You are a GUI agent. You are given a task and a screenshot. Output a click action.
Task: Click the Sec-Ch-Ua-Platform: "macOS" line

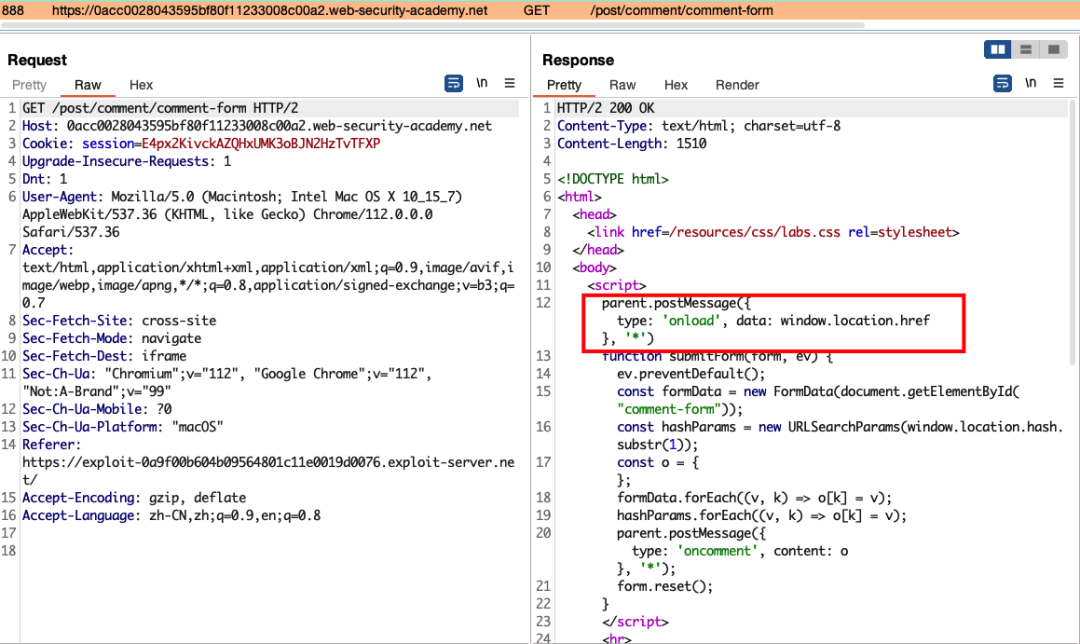[x=123, y=427]
